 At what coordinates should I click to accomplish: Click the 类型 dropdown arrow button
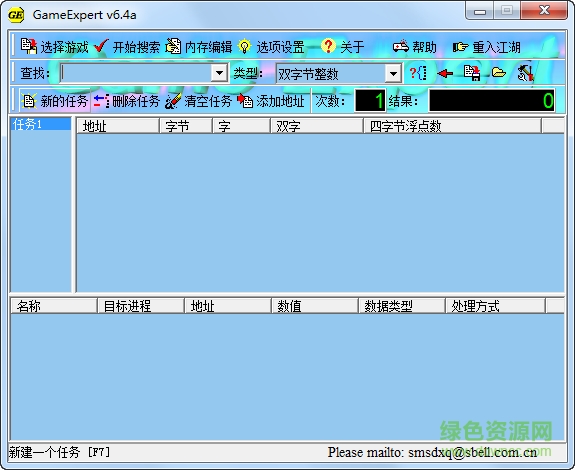(x=393, y=74)
